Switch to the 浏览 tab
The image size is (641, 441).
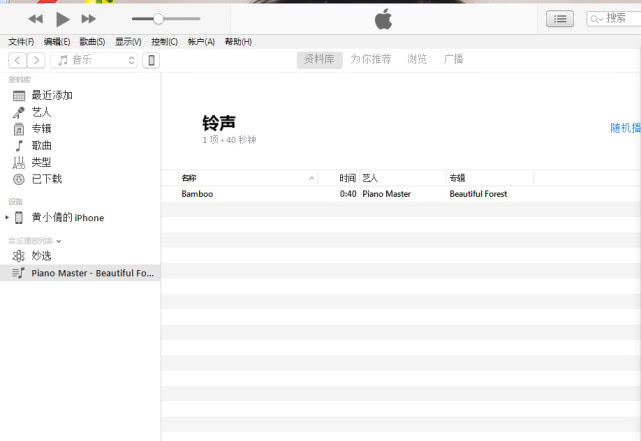(x=417, y=59)
